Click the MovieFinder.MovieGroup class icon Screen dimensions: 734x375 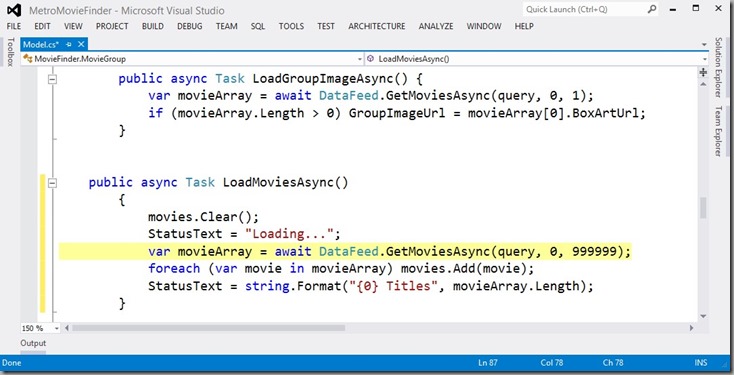point(28,59)
